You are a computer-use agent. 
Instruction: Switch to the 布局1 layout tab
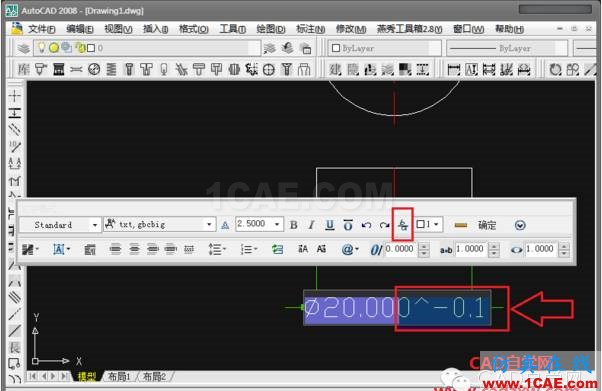click(x=119, y=376)
